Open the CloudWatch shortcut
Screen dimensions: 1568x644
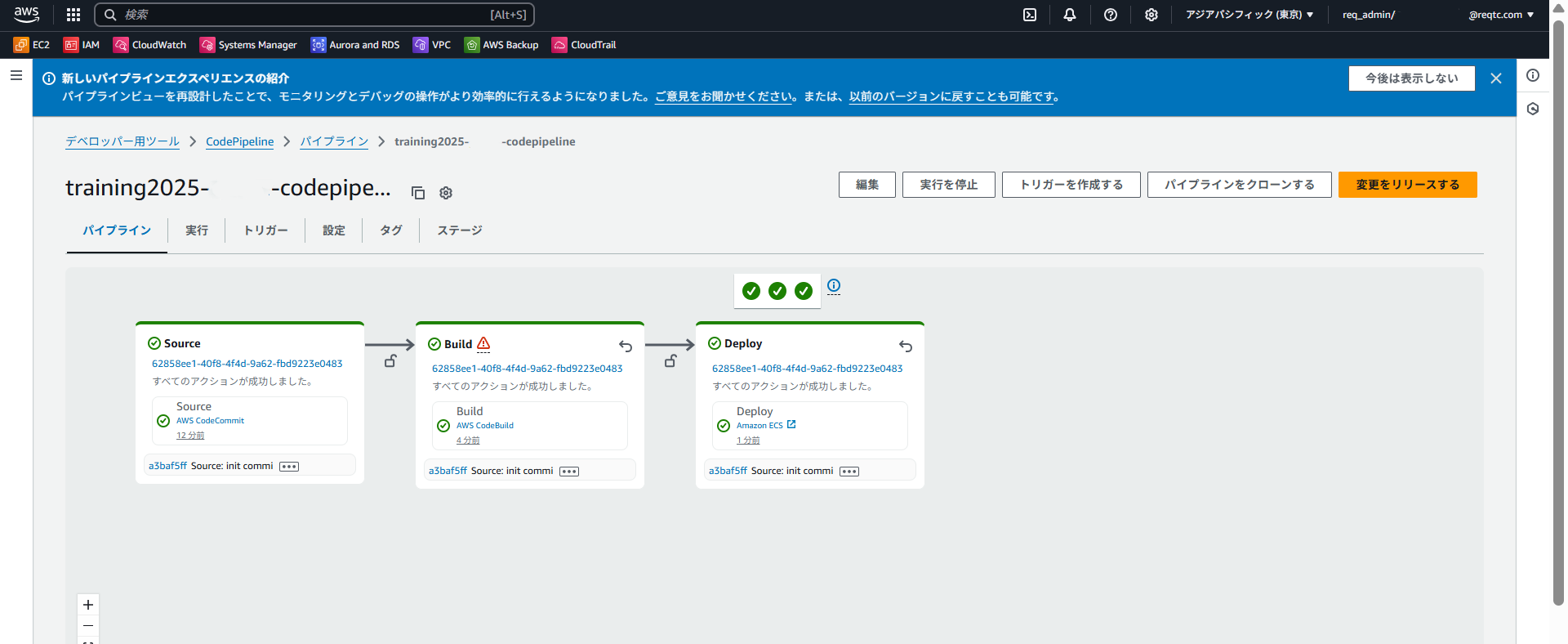(150, 45)
